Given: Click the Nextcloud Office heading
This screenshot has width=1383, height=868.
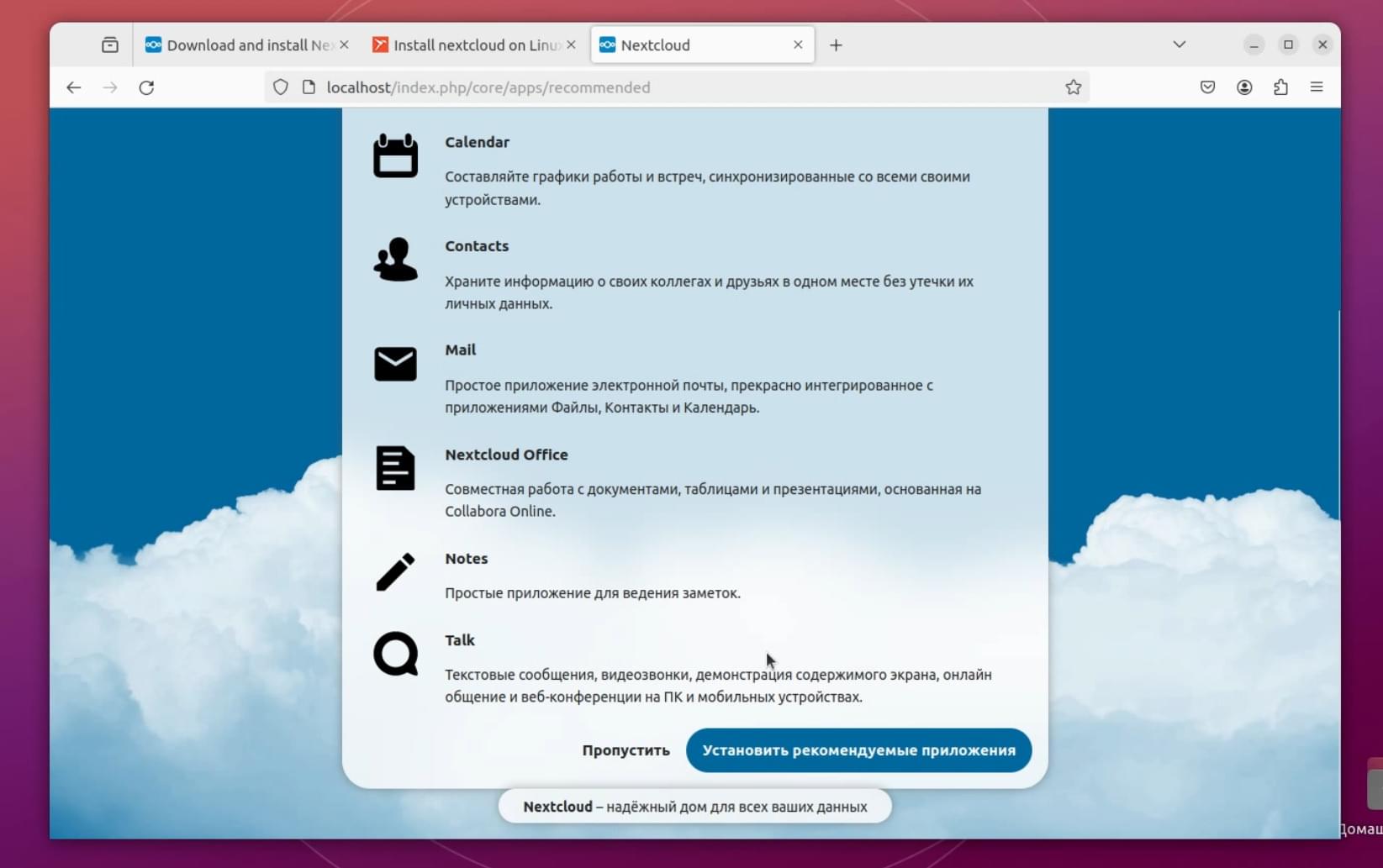Looking at the screenshot, I should click(506, 455).
